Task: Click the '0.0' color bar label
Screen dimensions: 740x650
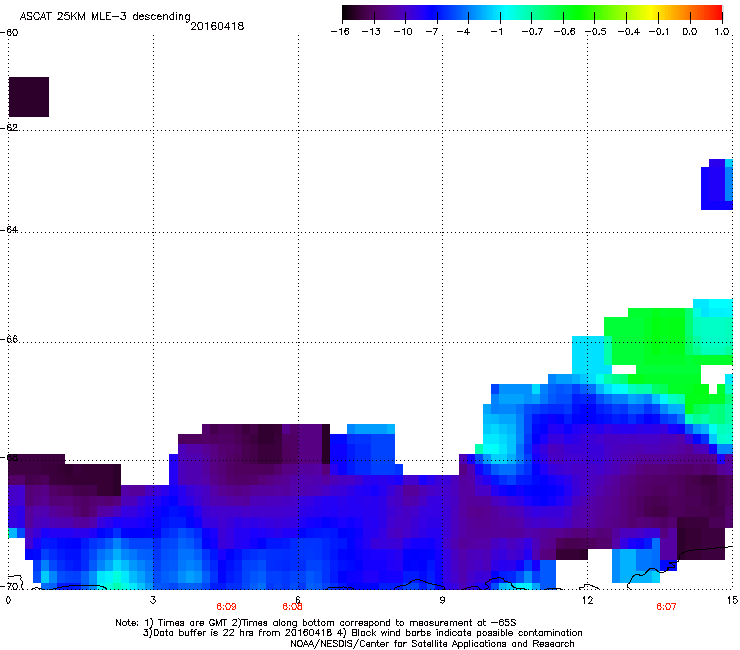Action: 690,32
